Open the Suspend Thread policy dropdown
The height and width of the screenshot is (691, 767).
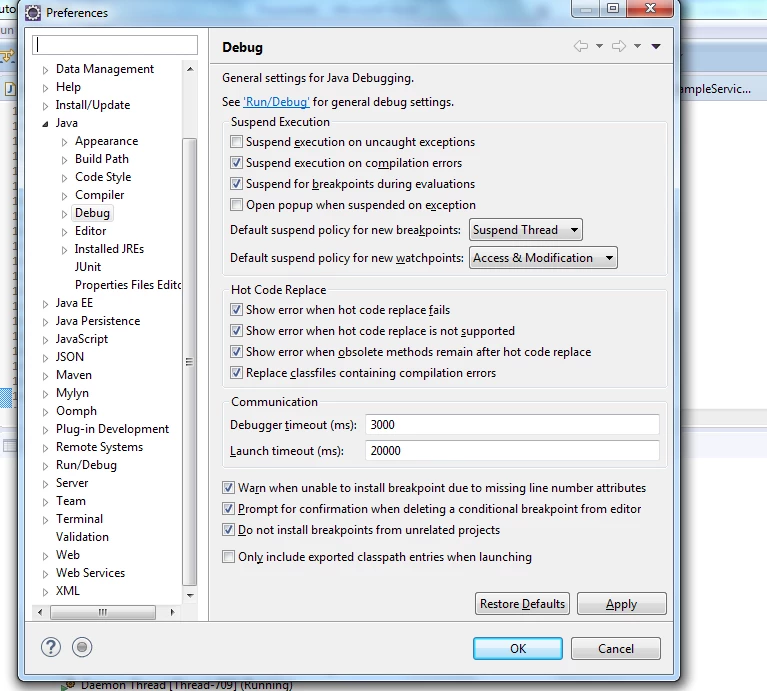526,230
